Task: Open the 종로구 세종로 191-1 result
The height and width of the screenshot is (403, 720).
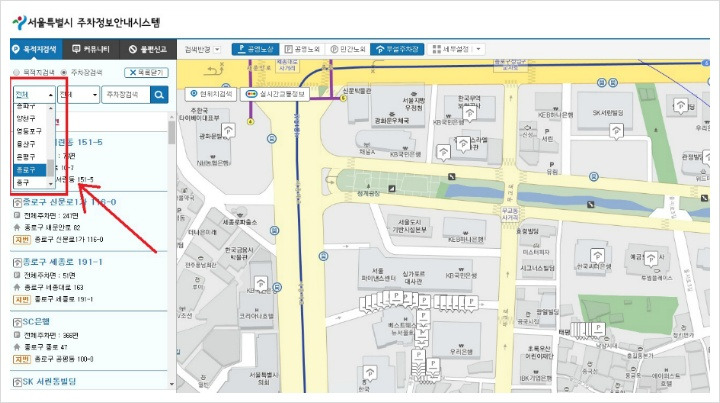Action: click(62, 262)
